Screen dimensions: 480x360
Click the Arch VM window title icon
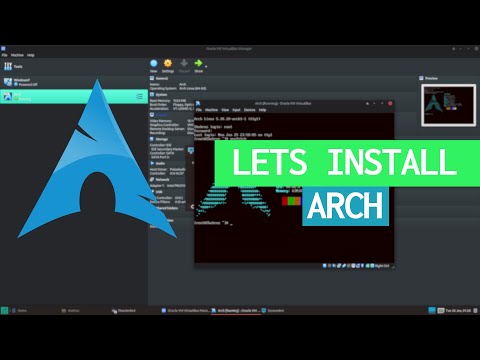click(x=198, y=103)
